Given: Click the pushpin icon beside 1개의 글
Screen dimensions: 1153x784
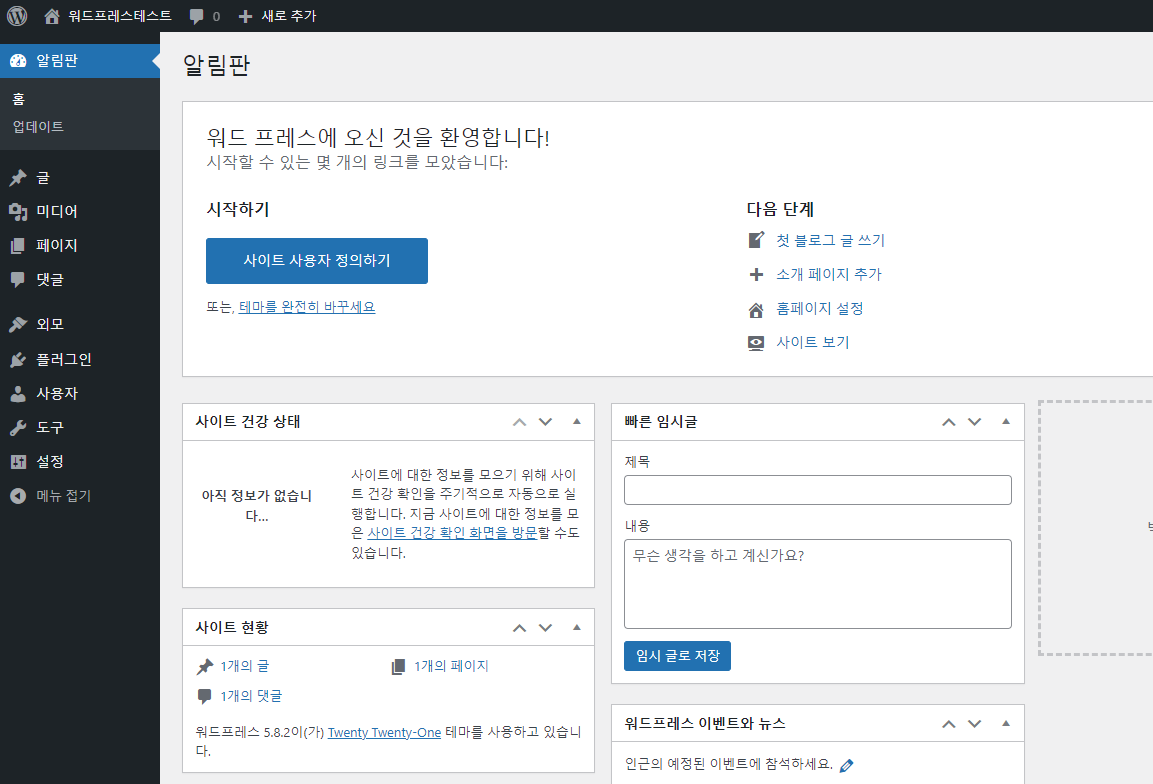Looking at the screenshot, I should (205, 666).
